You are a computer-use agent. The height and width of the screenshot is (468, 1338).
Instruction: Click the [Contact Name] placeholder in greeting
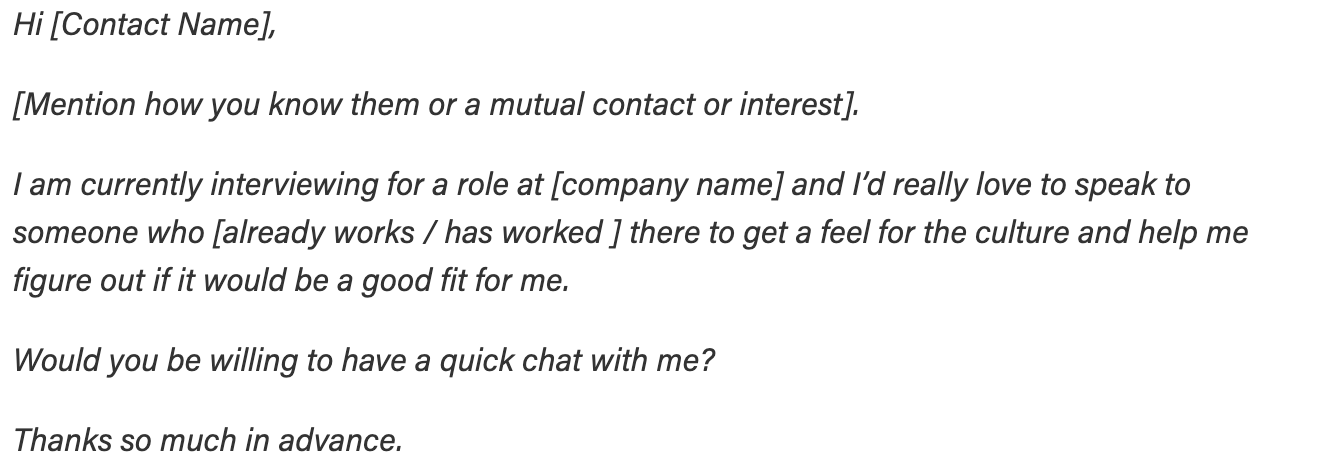pos(162,25)
